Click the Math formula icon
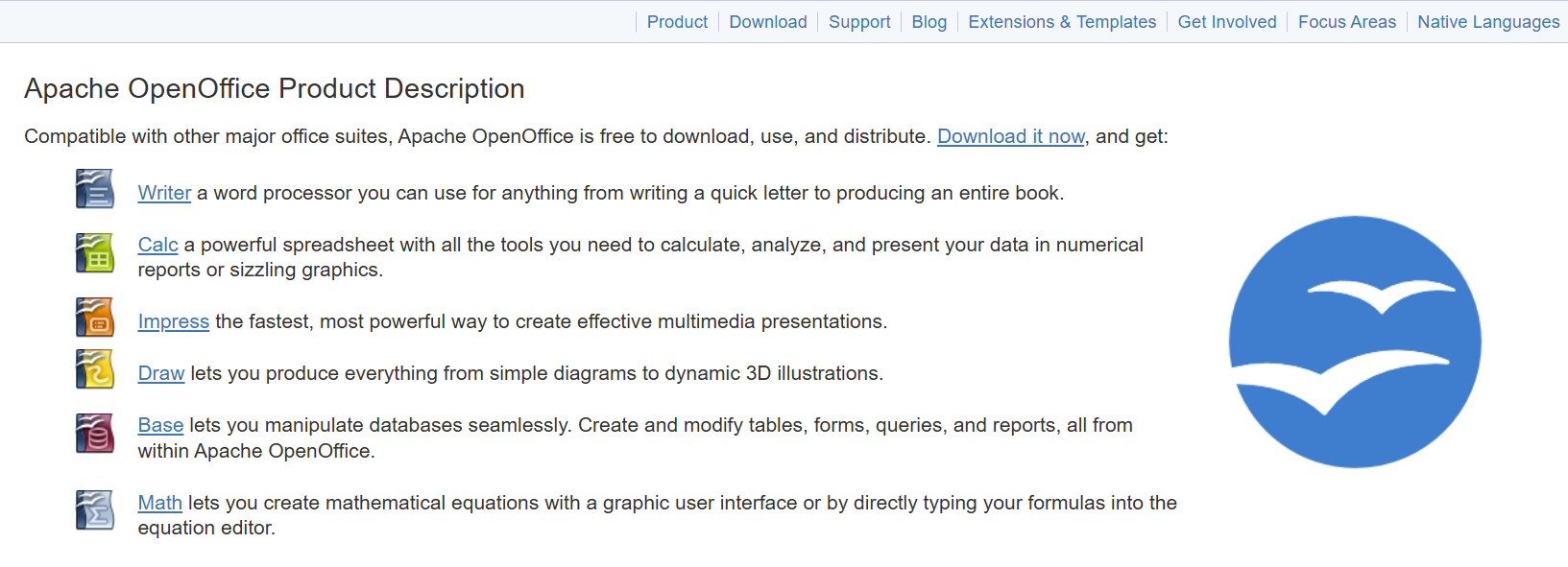 (x=95, y=510)
